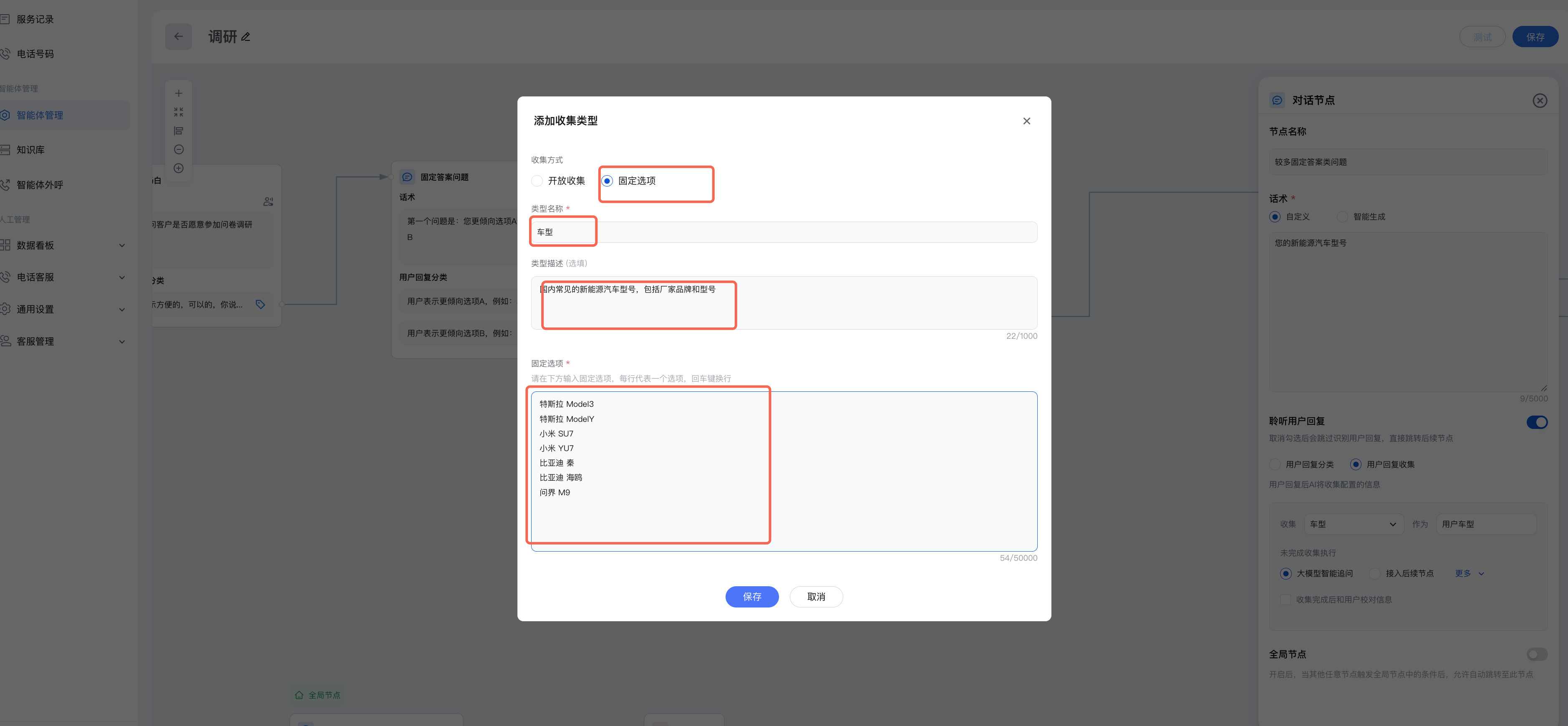Click the tag icon on flow node
Viewport: 1568px width, 726px height.
260,304
